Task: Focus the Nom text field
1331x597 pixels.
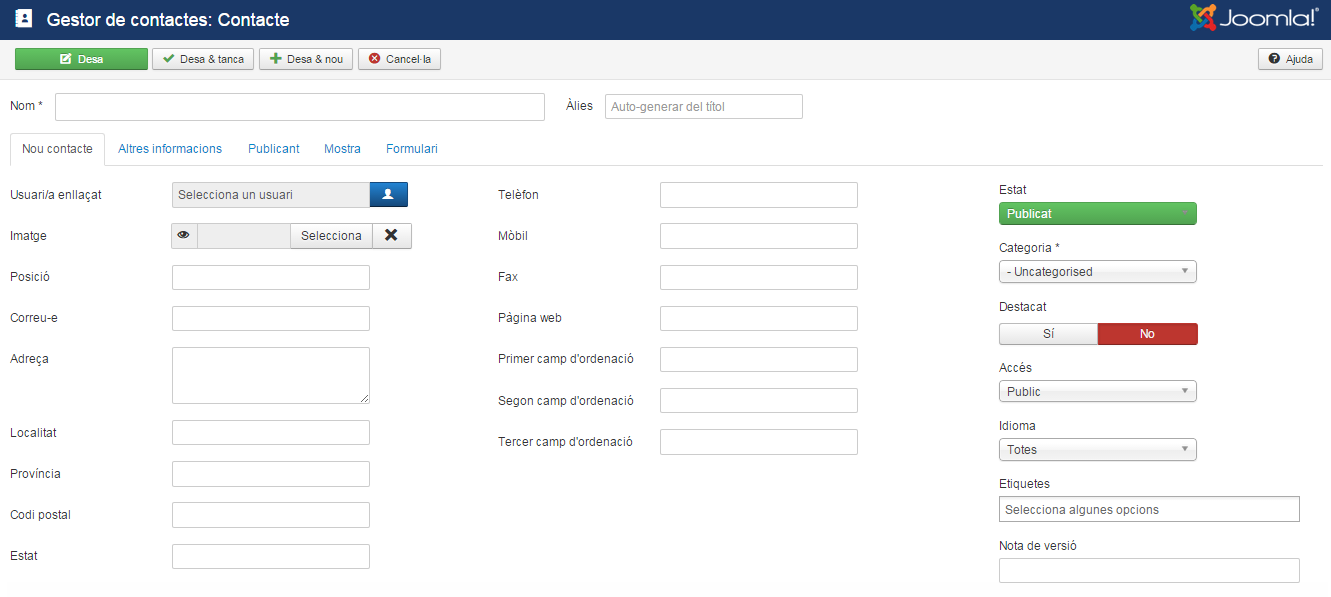Action: click(299, 107)
